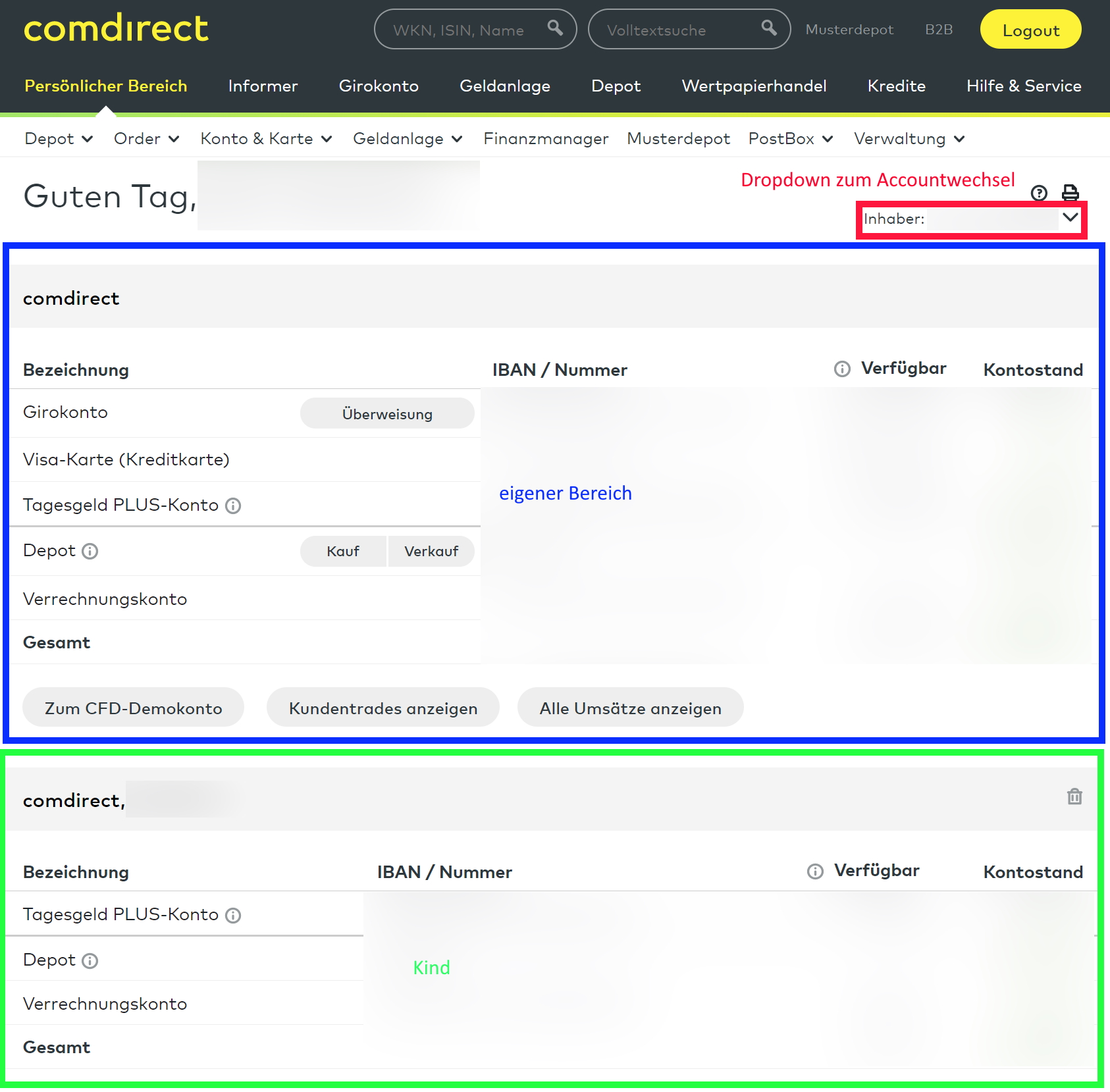The height and width of the screenshot is (1092, 1110).
Task: Click search magnifier in WKN field
Action: pyautogui.click(x=555, y=28)
